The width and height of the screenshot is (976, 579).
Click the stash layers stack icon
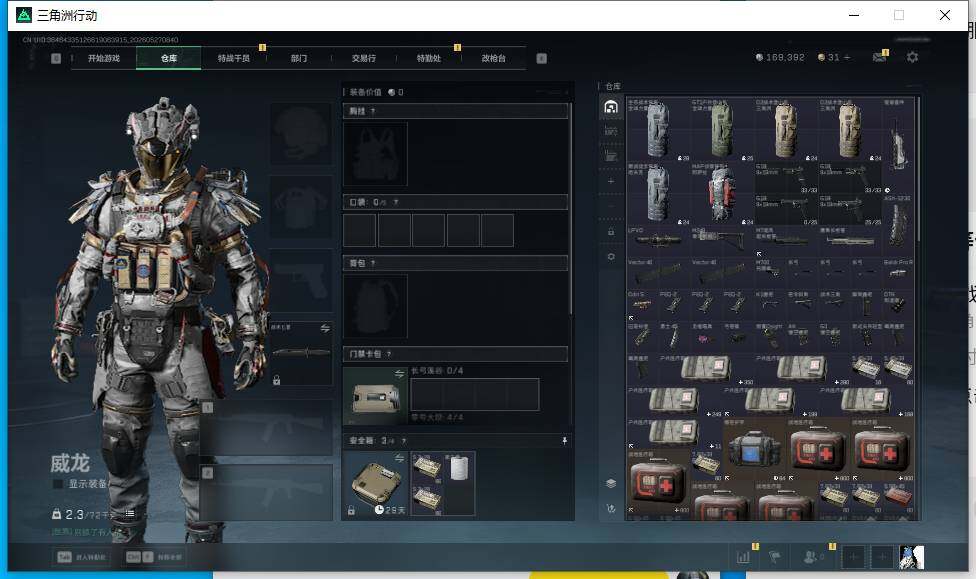(611, 483)
